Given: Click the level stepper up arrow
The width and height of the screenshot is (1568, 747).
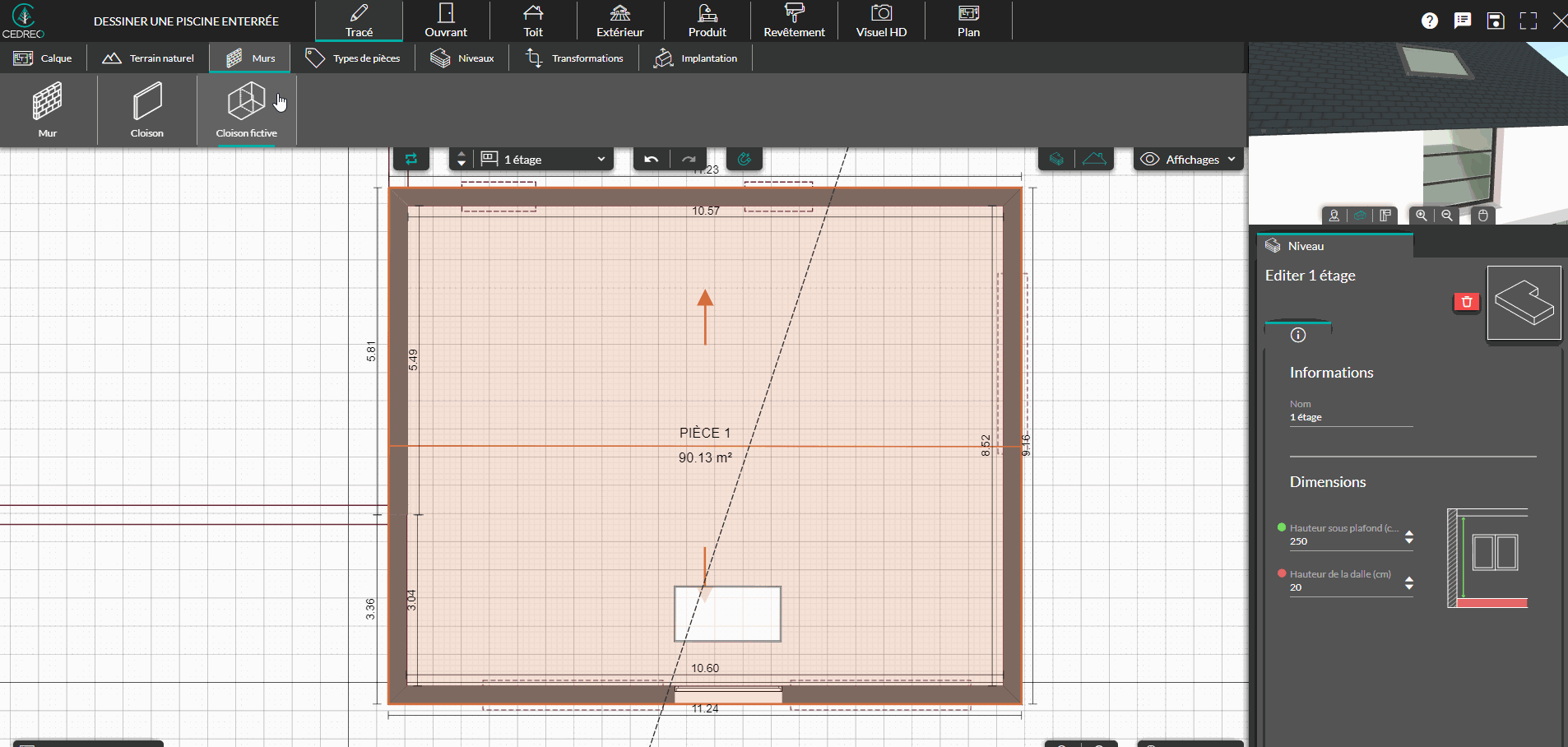Looking at the screenshot, I should tap(462, 154).
